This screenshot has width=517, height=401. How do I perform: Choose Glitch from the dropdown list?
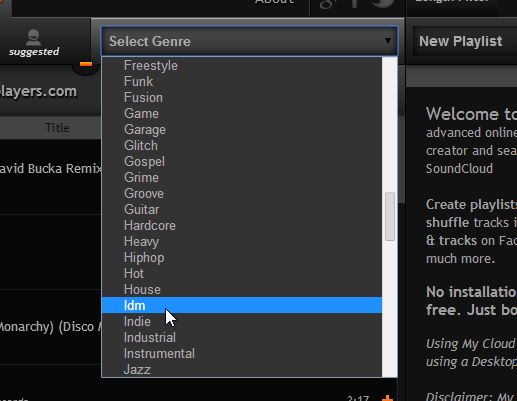point(242,145)
